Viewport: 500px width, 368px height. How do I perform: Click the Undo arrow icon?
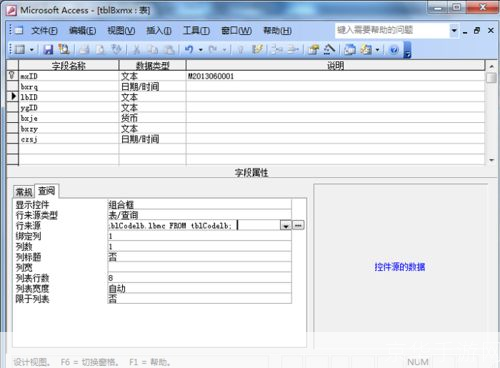(189, 50)
